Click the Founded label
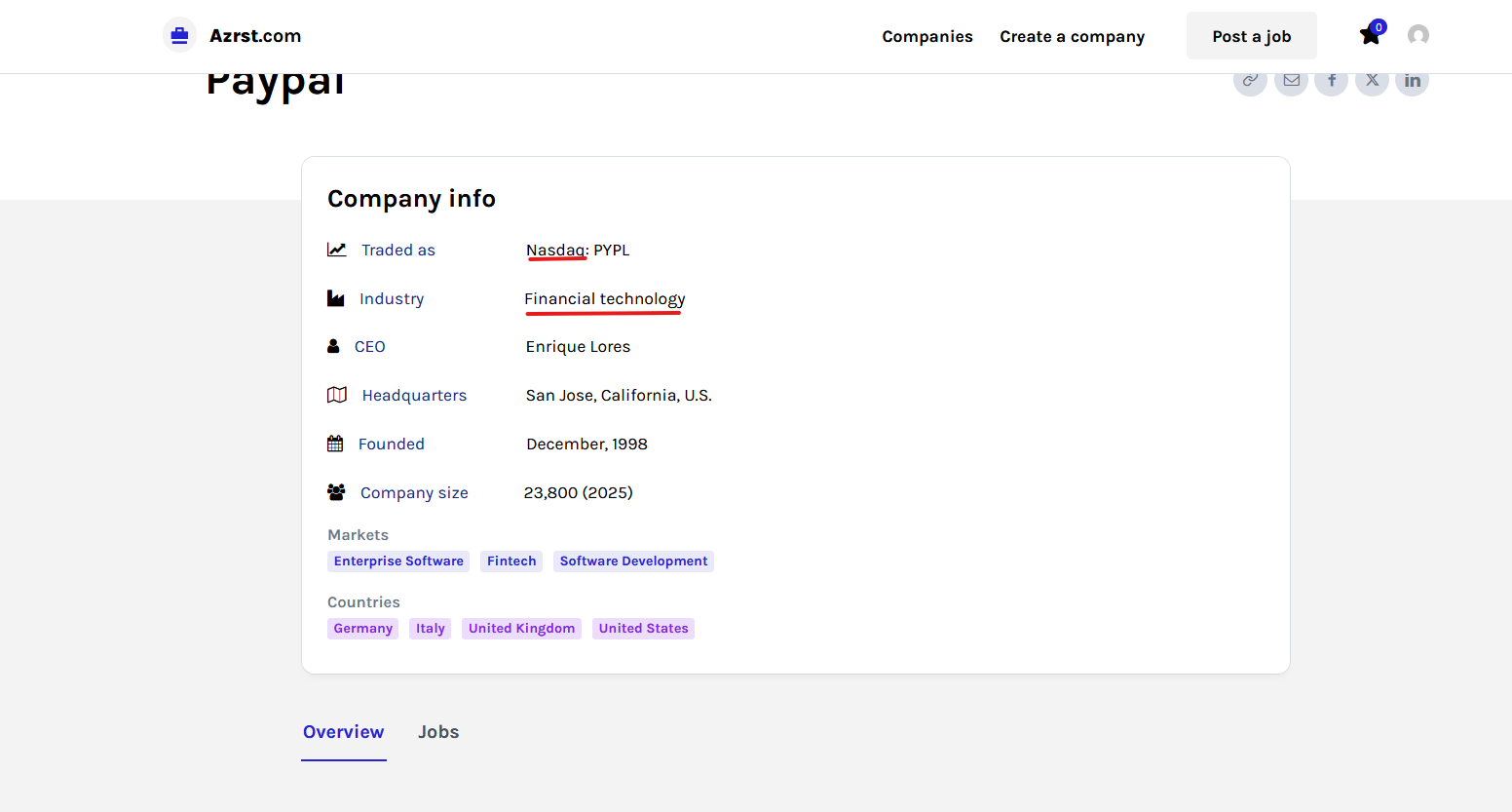This screenshot has width=1512, height=812. 392,445
